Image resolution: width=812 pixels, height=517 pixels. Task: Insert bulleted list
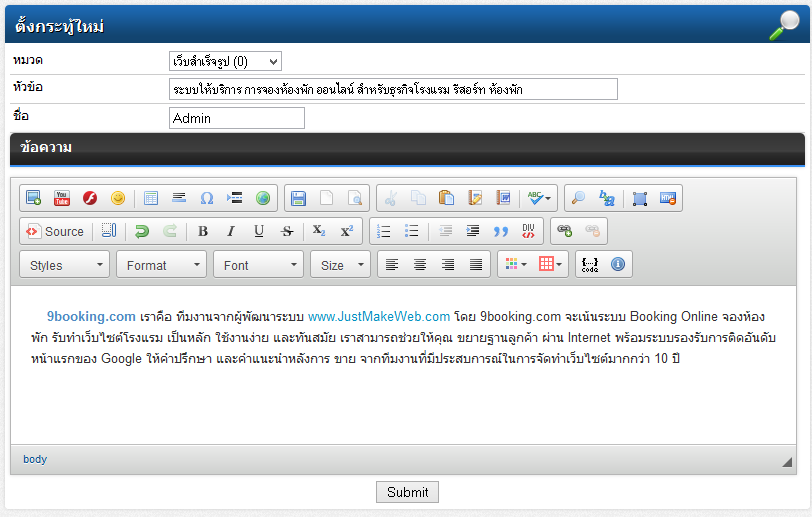(x=411, y=231)
